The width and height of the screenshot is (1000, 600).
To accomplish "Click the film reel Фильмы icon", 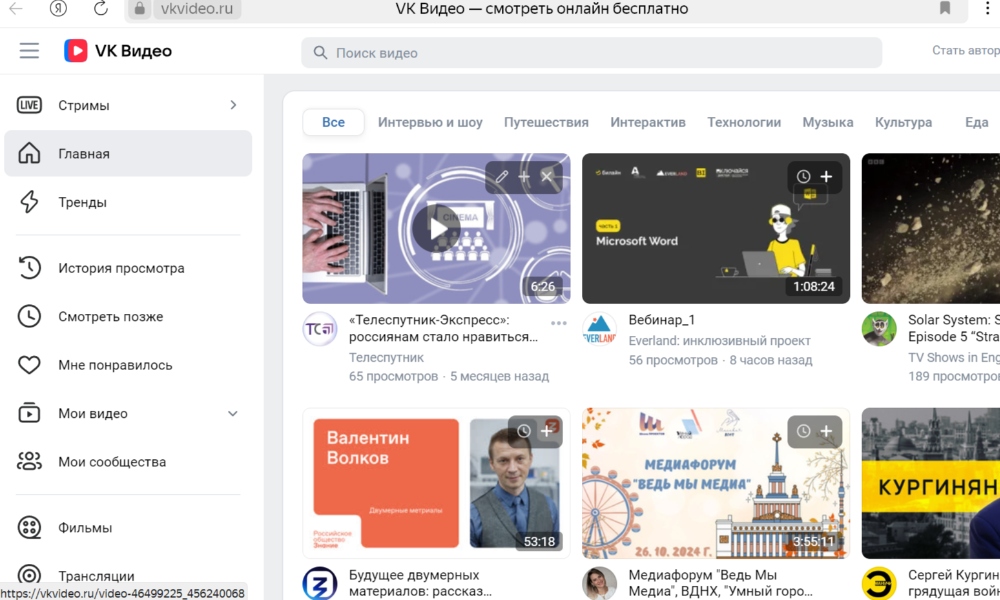I will 29,527.
